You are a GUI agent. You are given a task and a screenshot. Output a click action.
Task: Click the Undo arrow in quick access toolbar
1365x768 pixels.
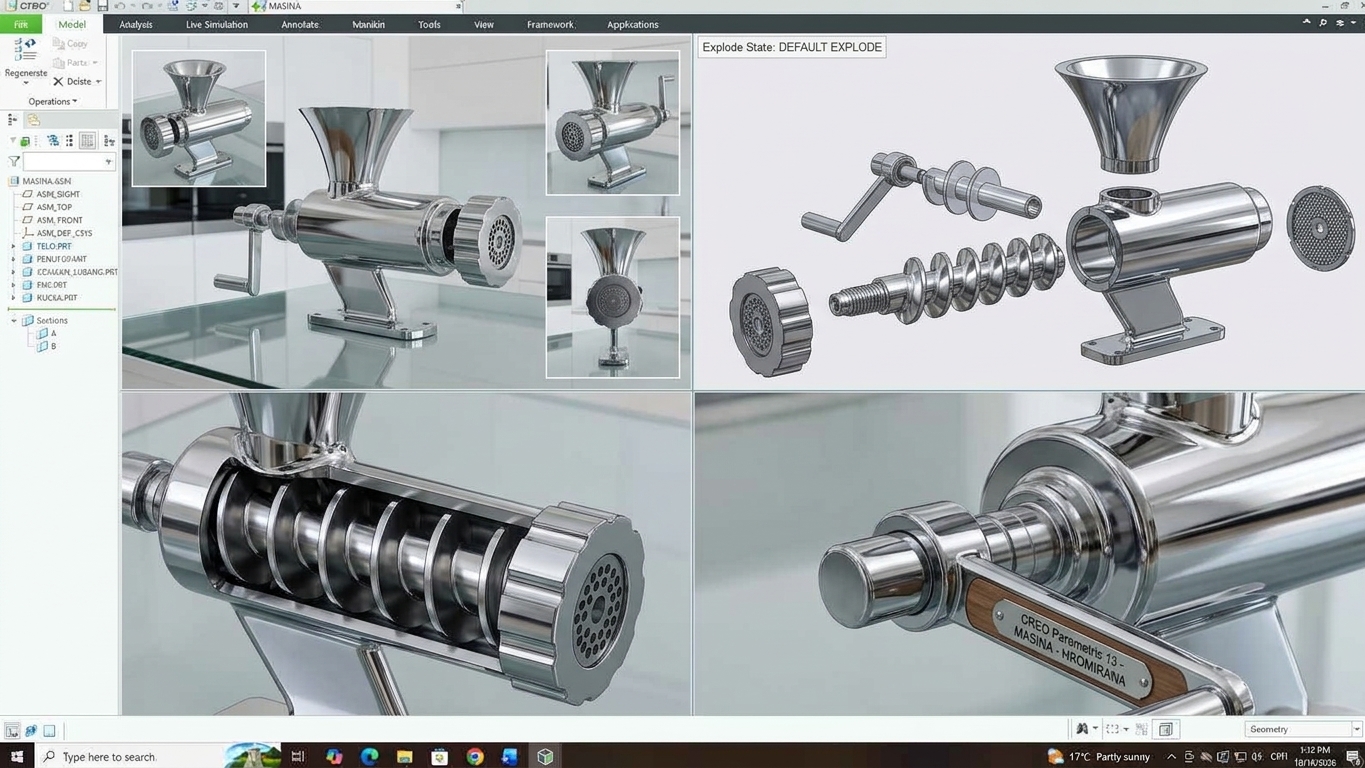tap(120, 6)
